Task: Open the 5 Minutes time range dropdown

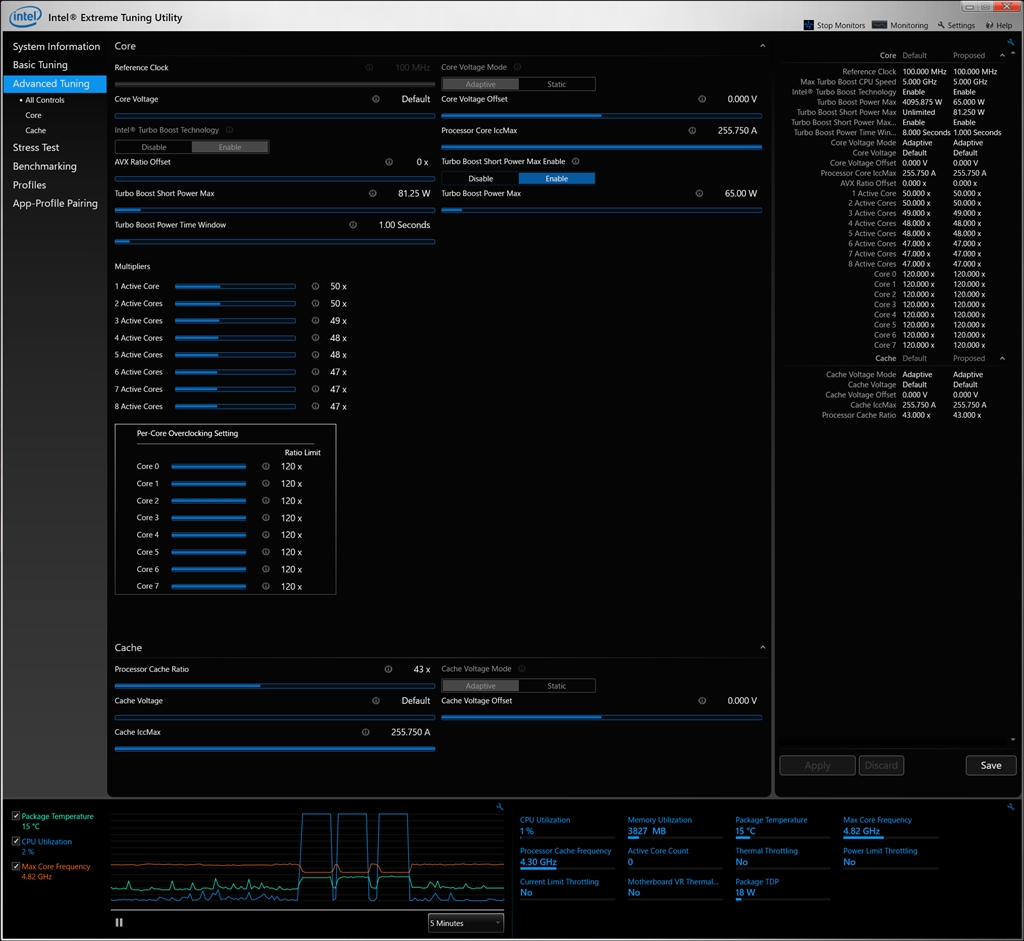Action: pyautogui.click(x=465, y=922)
